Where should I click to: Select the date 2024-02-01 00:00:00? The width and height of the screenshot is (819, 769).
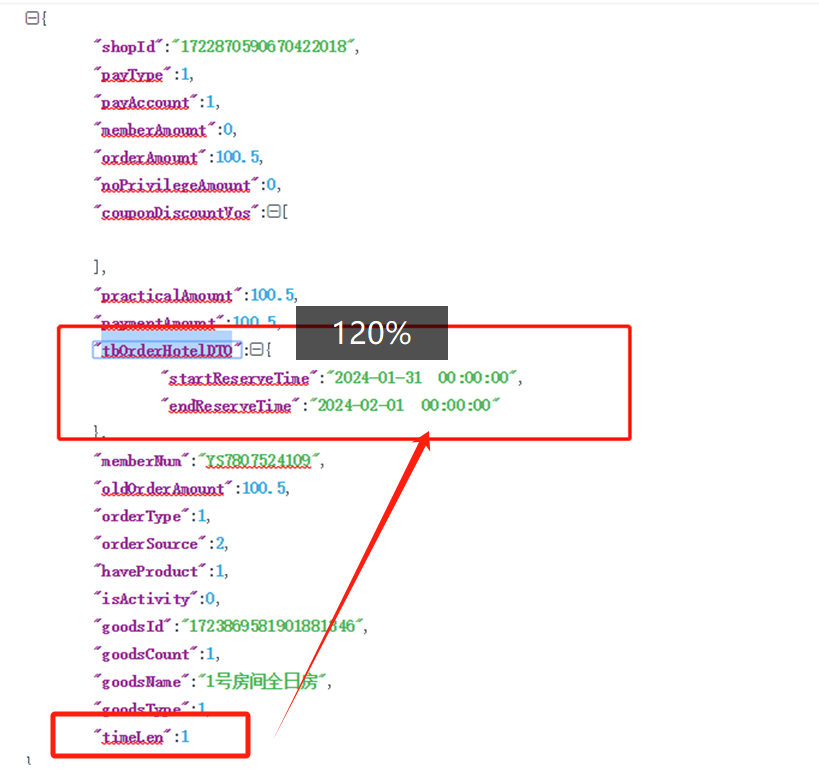pyautogui.click(x=405, y=405)
